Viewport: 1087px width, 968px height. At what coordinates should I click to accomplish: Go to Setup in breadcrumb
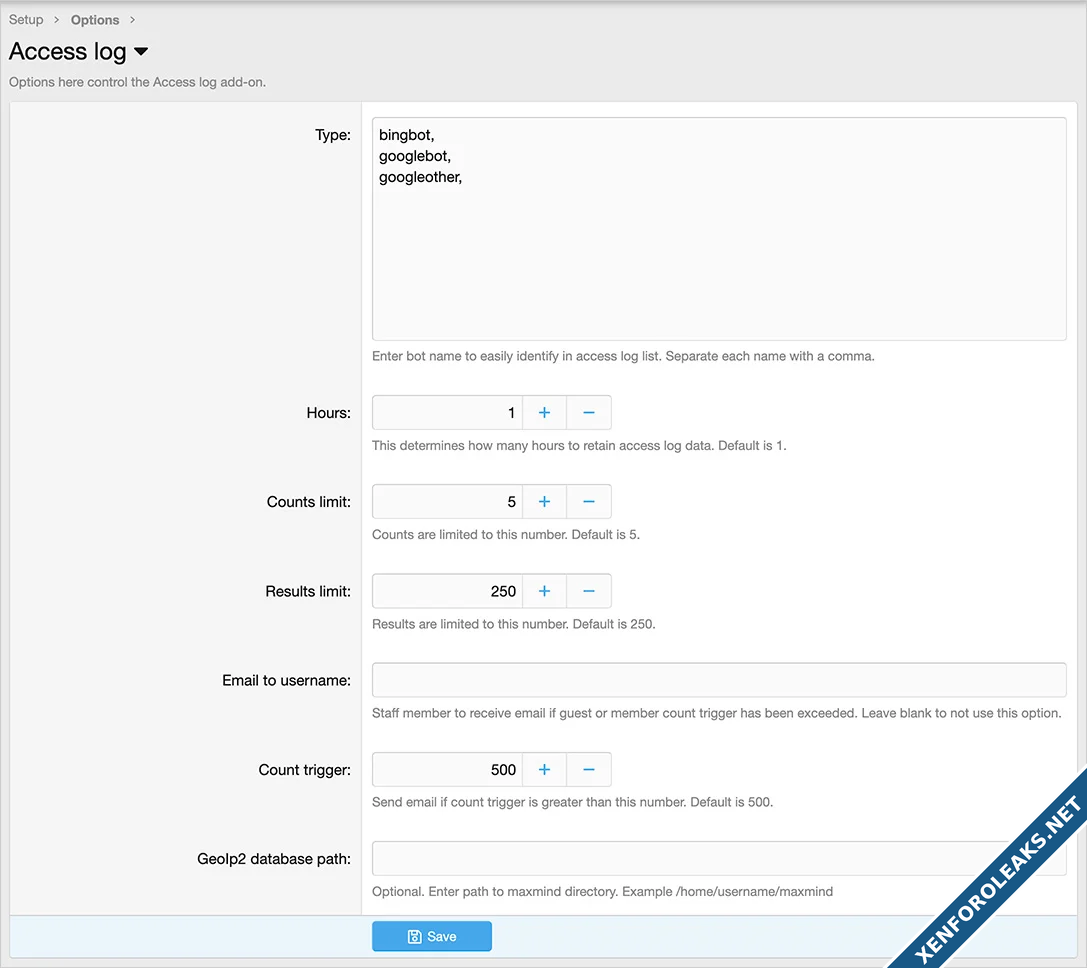point(26,20)
